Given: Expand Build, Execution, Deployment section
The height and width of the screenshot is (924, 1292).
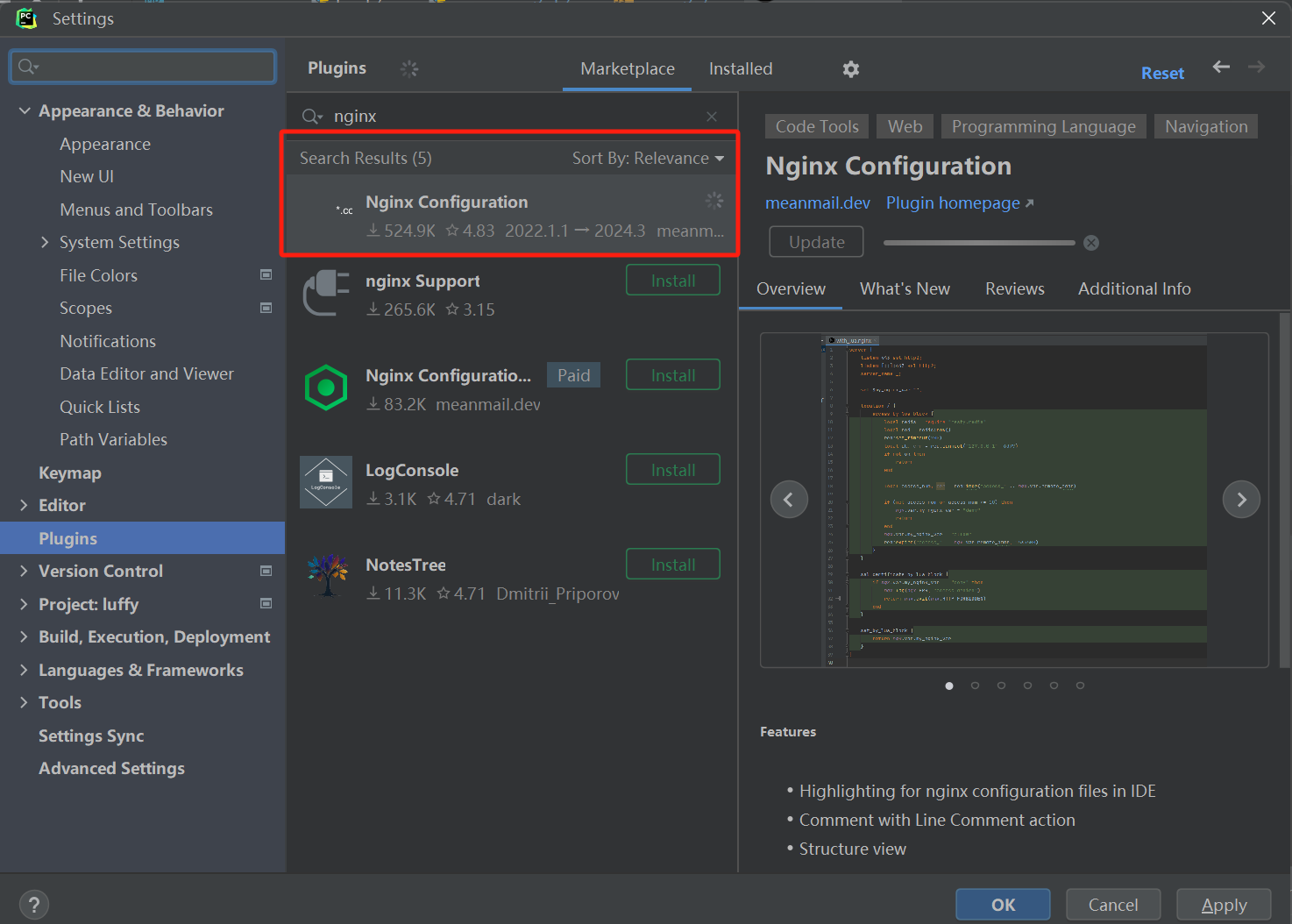Looking at the screenshot, I should 24,636.
